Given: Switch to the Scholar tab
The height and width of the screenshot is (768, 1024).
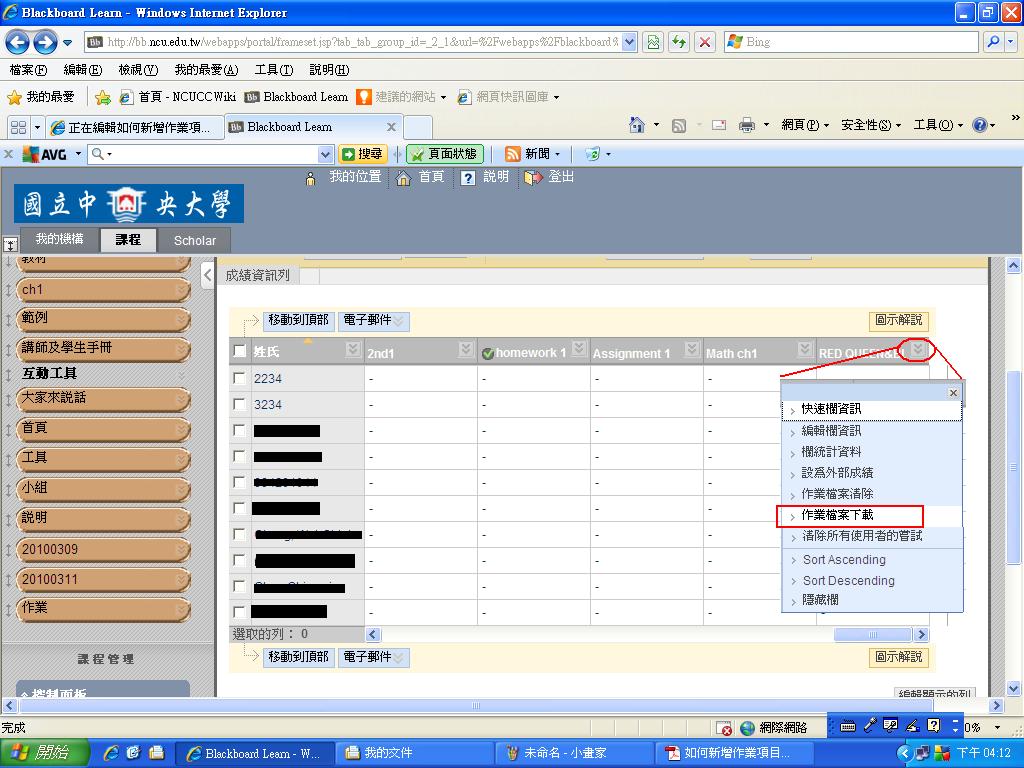Looking at the screenshot, I should tap(194, 240).
